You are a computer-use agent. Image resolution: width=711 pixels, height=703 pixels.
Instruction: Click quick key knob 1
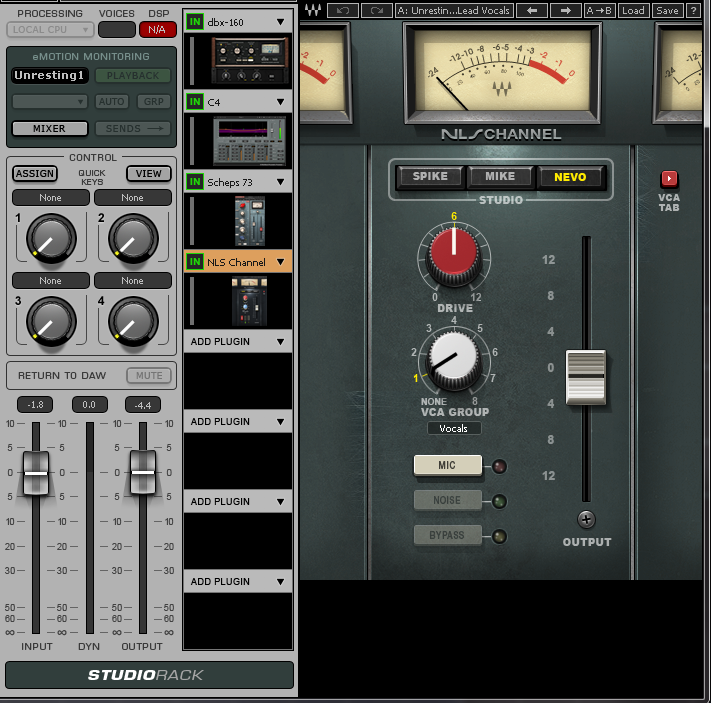click(51, 239)
